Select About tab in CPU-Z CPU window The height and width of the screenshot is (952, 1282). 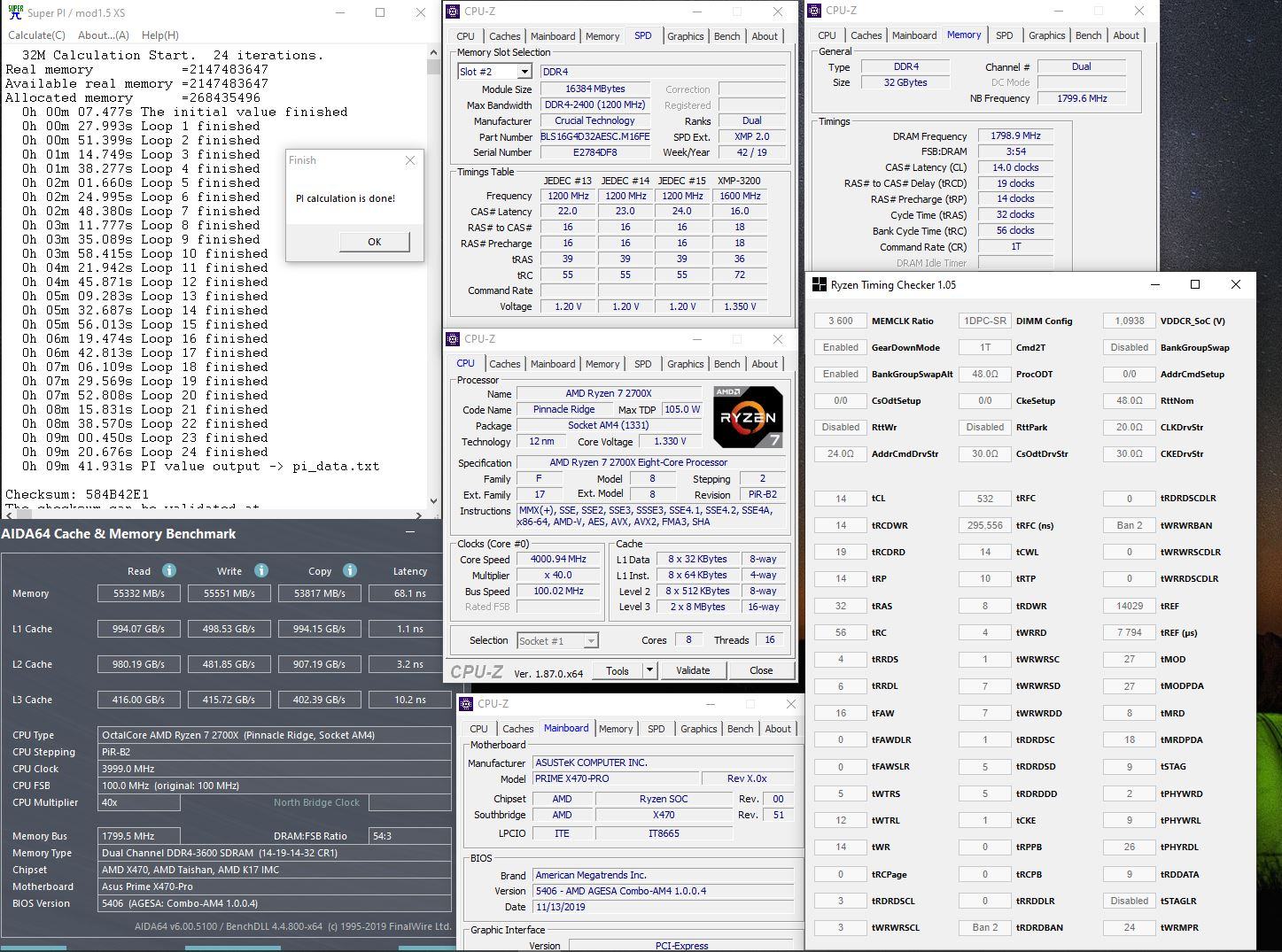coord(765,364)
